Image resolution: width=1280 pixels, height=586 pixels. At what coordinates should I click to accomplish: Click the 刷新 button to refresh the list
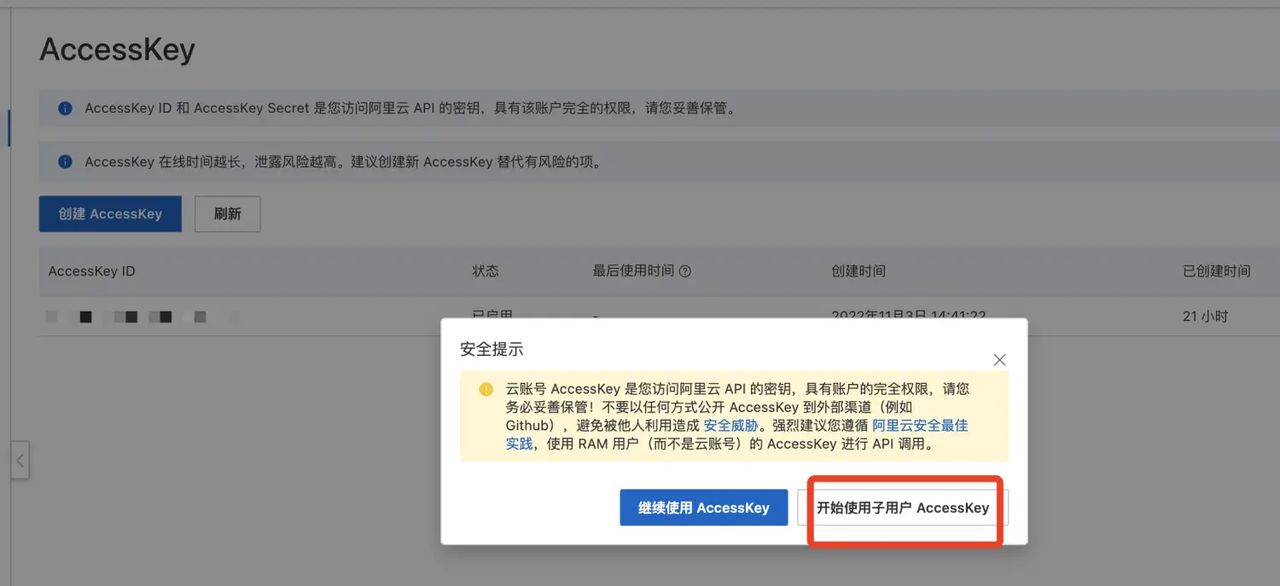(x=228, y=213)
